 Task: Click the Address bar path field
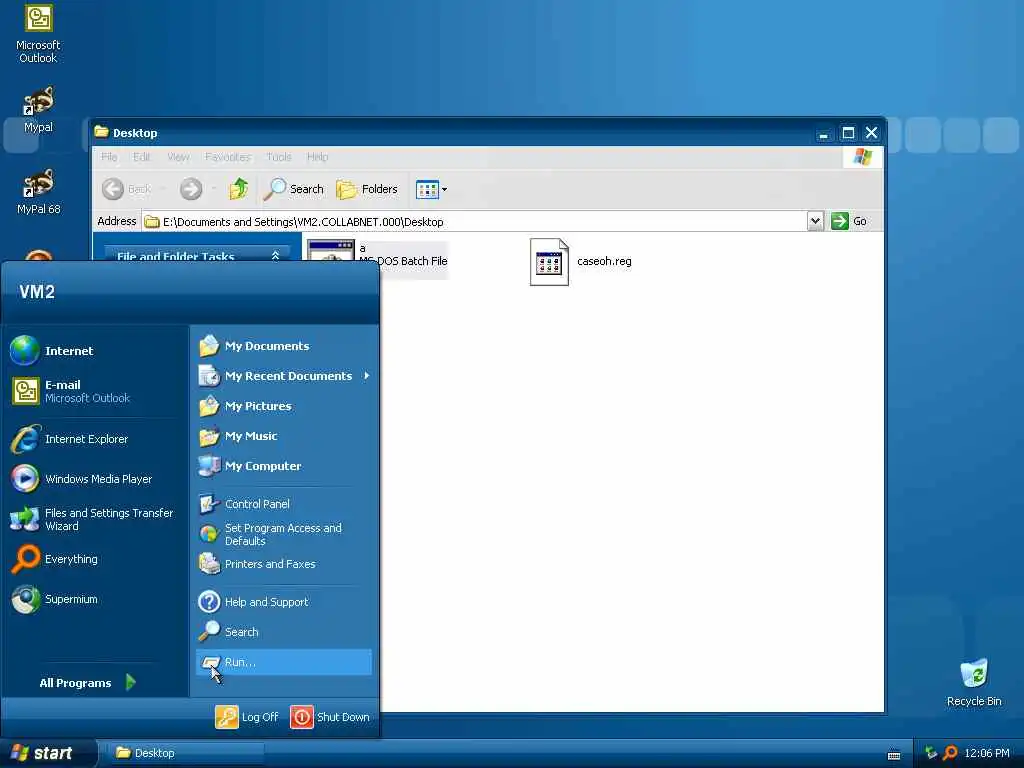(475, 221)
